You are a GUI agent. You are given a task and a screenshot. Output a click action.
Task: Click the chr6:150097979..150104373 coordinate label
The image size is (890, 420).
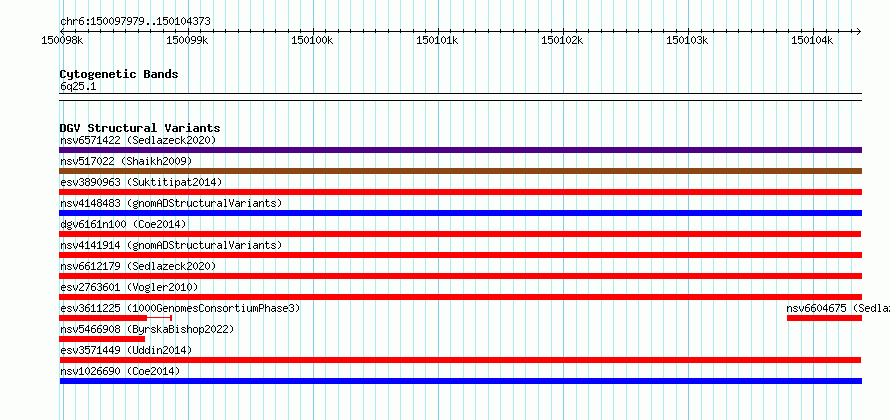(135, 22)
